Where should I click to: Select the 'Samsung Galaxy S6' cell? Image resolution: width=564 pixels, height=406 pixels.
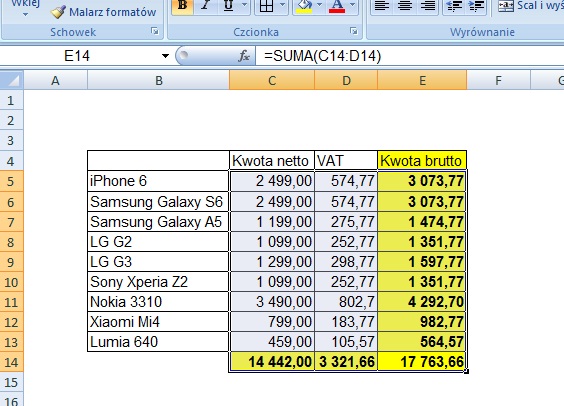[x=158, y=201]
